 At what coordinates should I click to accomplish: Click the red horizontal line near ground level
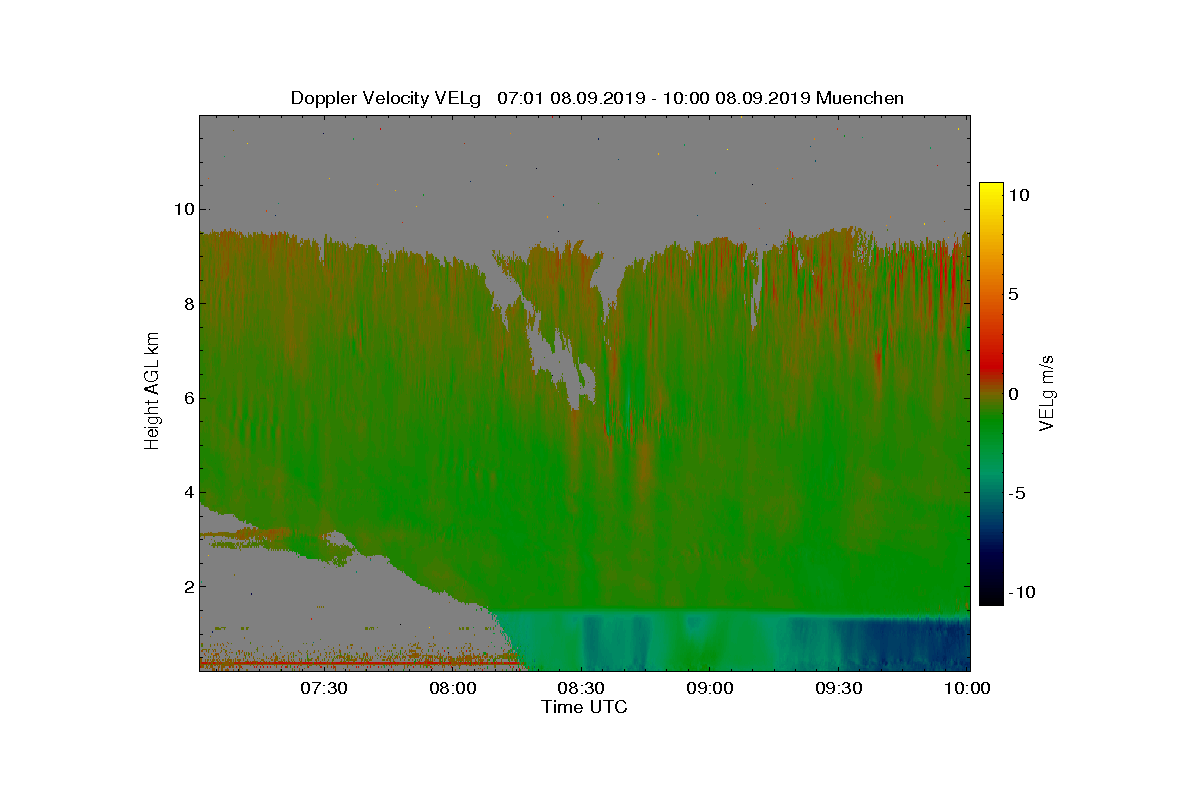(x=358, y=662)
